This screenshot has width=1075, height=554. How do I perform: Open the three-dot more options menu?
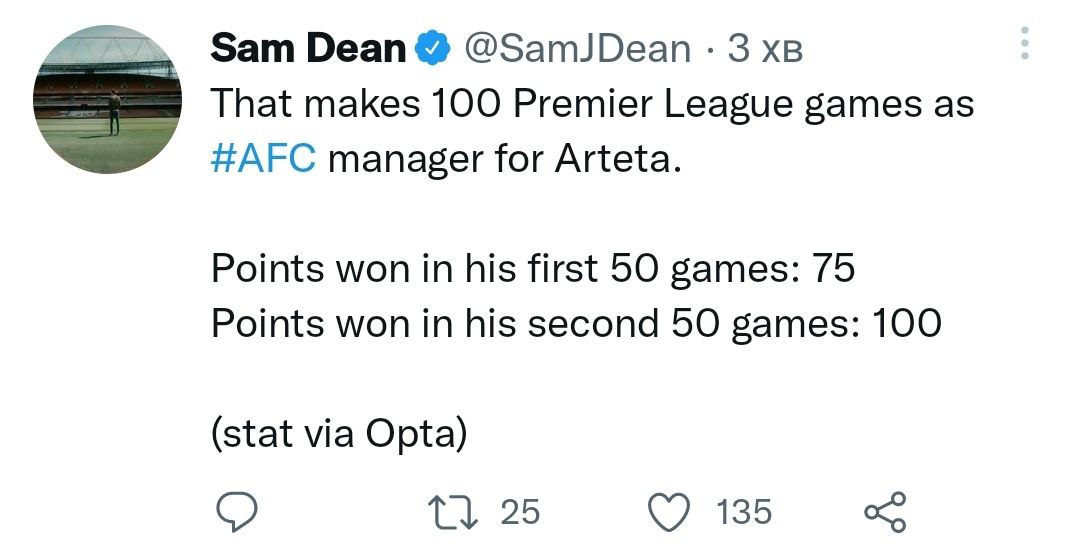pos(1023,44)
